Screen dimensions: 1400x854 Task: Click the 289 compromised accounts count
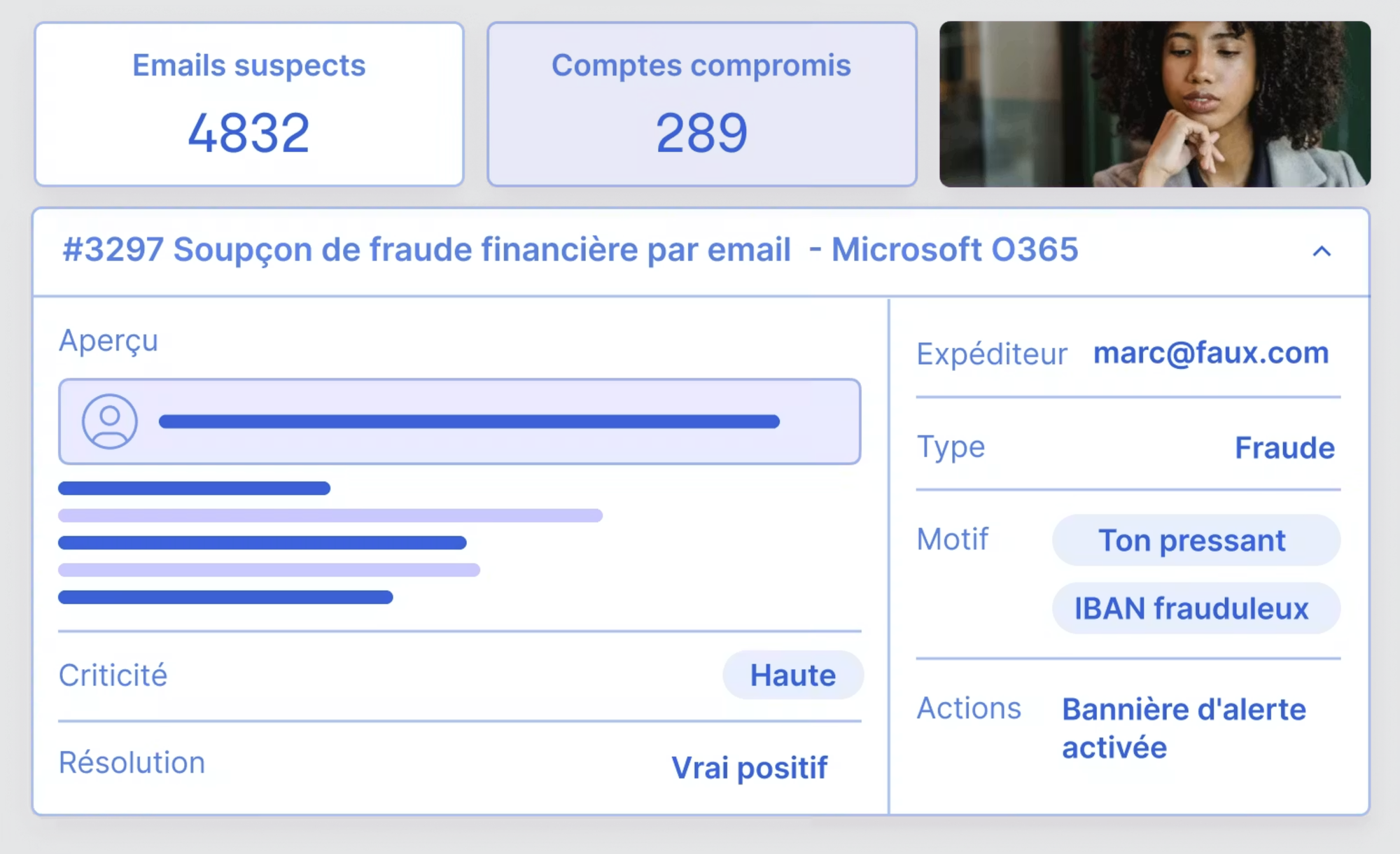(x=702, y=133)
